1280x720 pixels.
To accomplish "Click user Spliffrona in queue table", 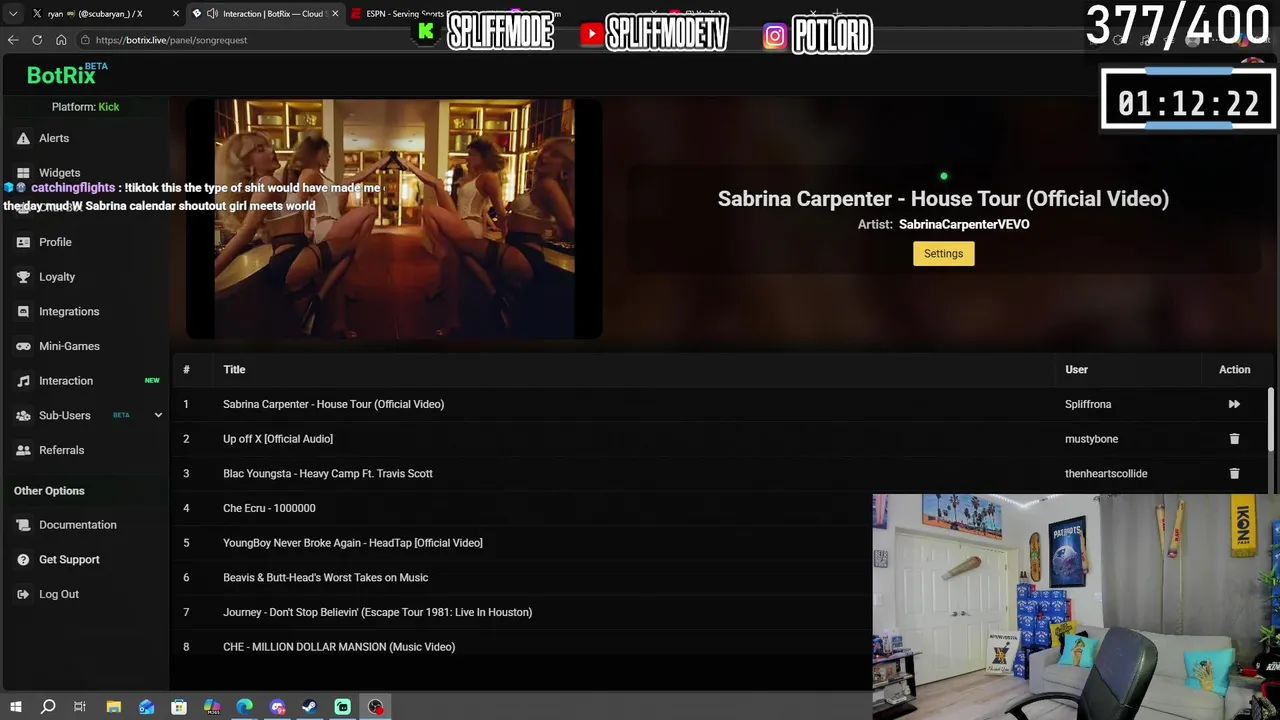I will [x=1088, y=404].
